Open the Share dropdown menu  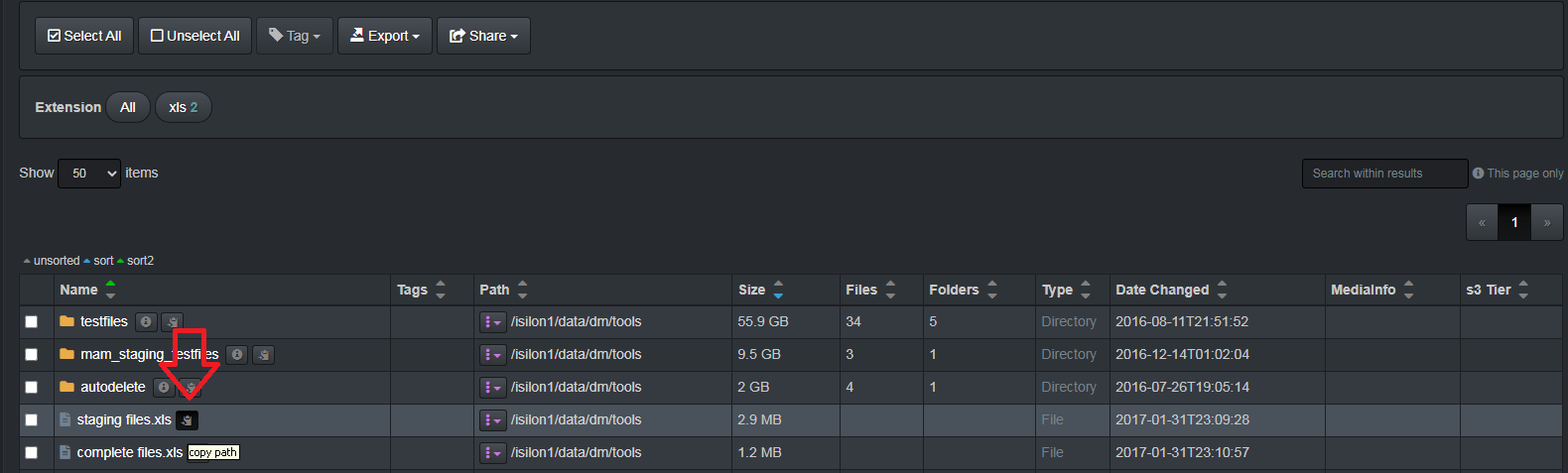click(x=483, y=36)
